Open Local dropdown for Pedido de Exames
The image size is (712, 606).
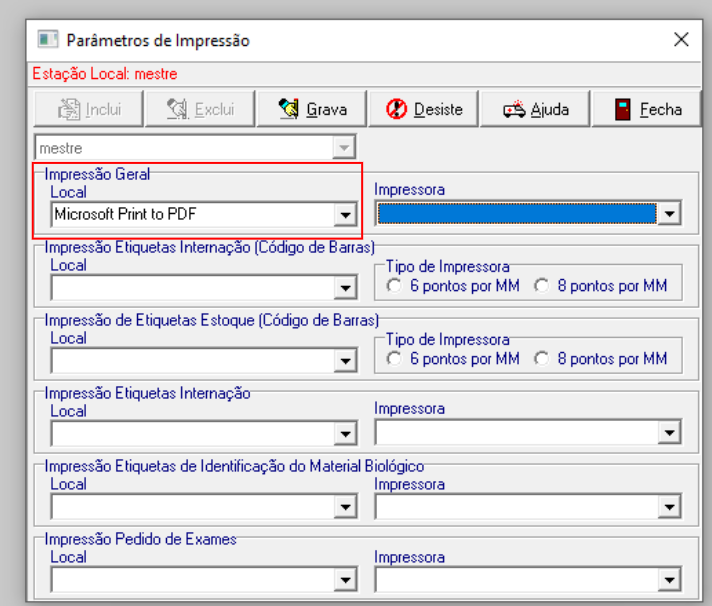tap(345, 580)
